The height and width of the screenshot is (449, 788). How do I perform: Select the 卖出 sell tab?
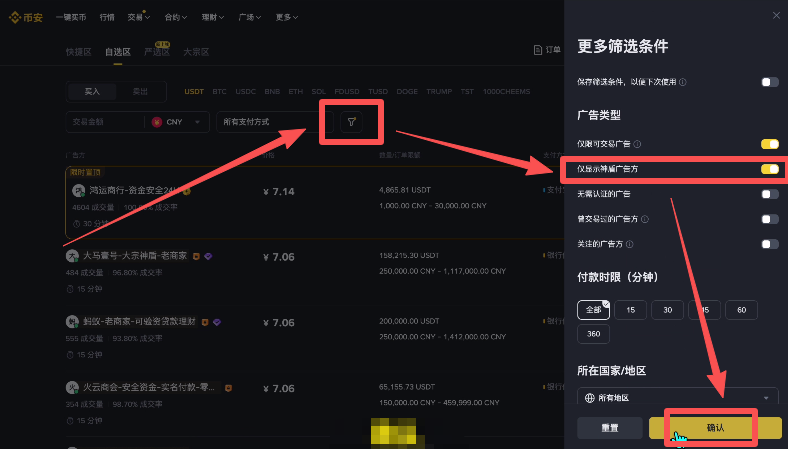[x=140, y=91]
